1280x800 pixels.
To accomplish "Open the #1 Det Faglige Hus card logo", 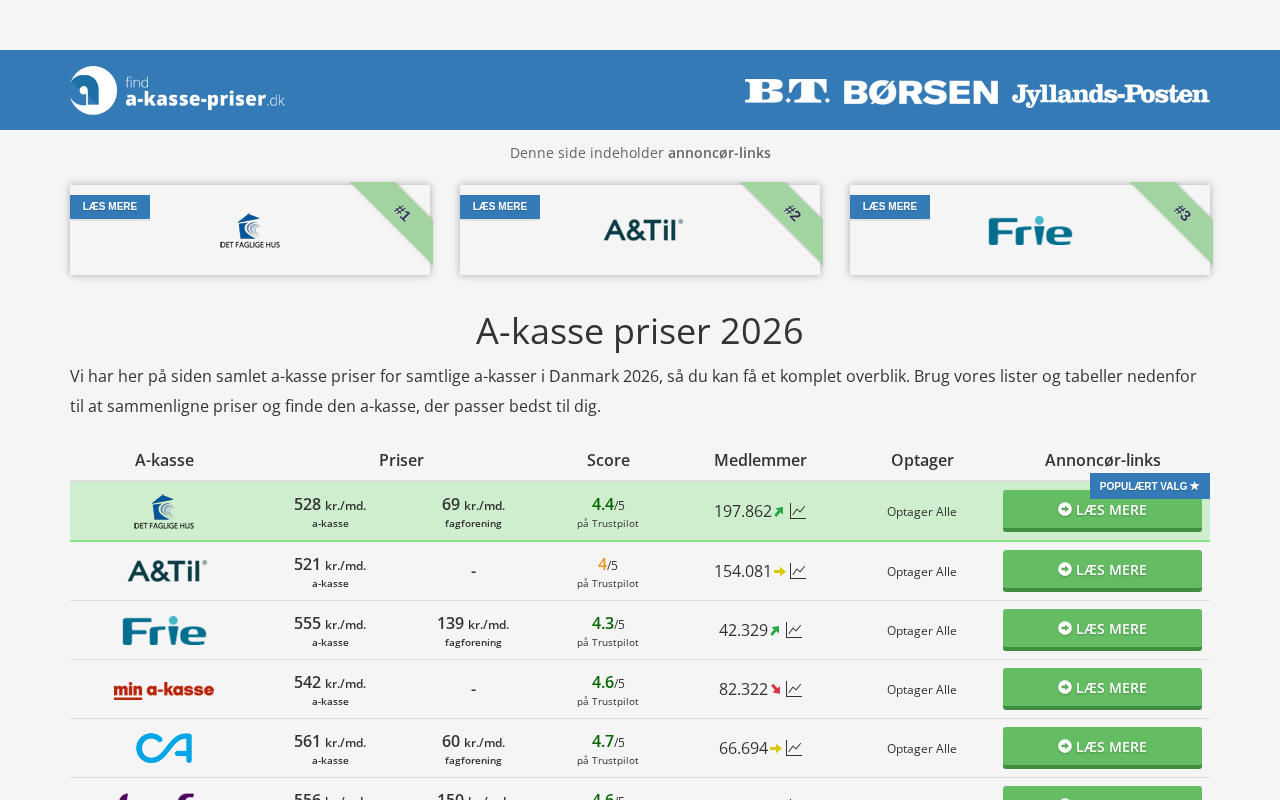I will [x=250, y=230].
